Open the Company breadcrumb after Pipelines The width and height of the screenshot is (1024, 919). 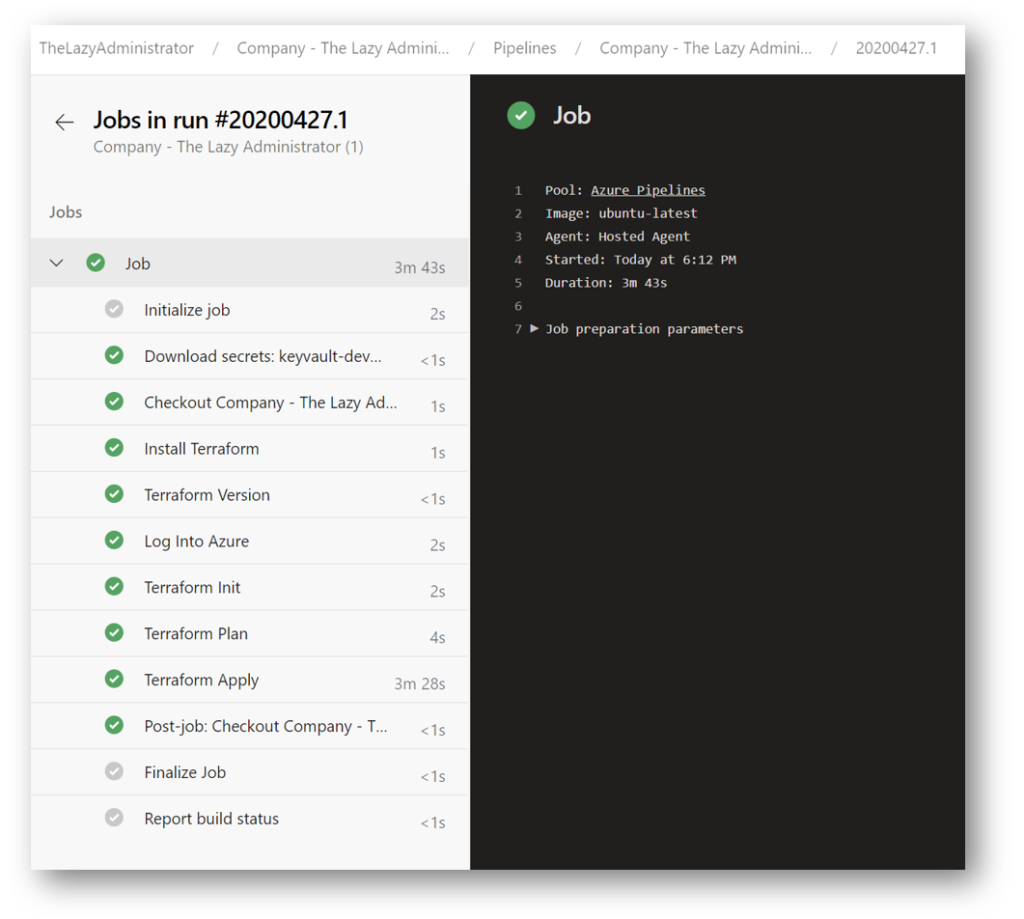click(x=705, y=48)
